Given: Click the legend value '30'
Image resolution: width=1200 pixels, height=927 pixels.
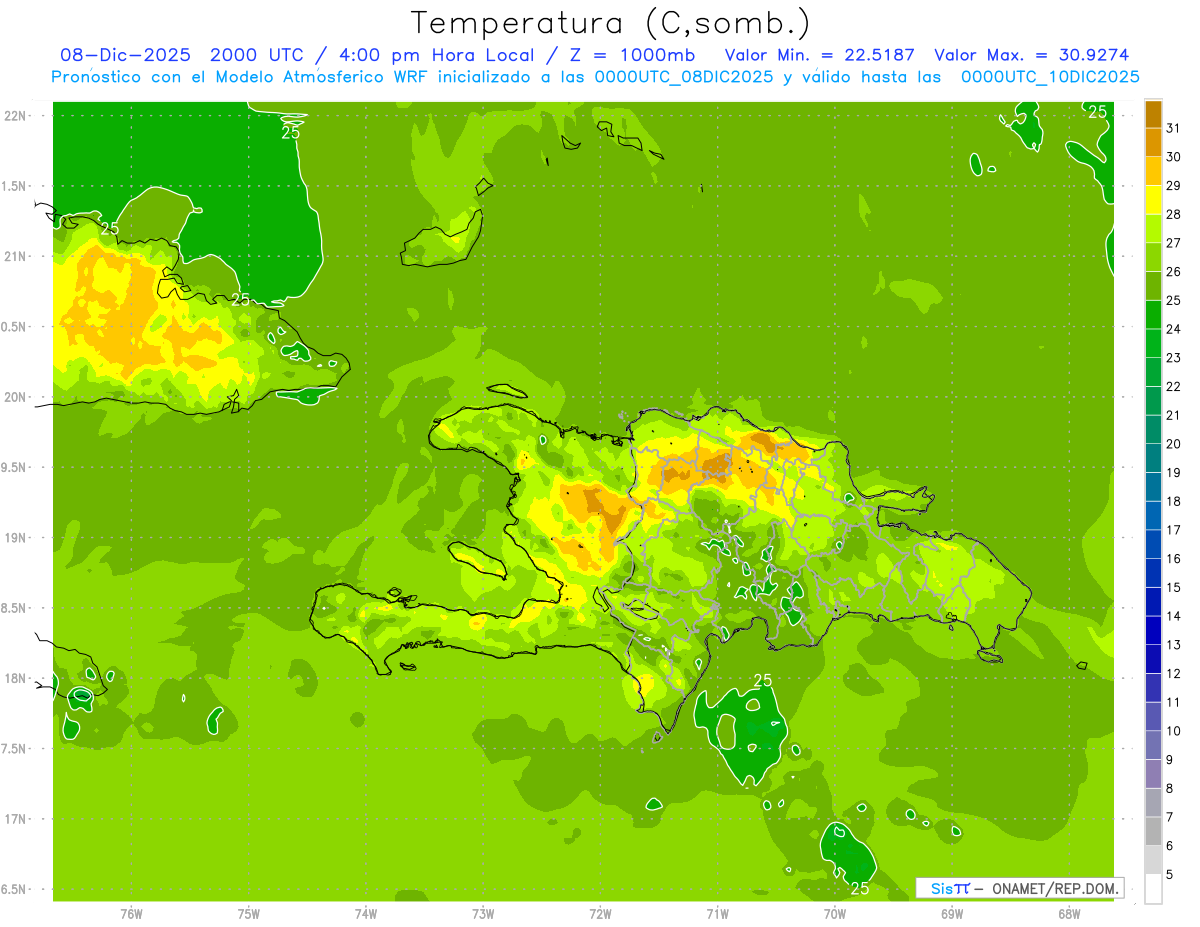Looking at the screenshot, I should [x=1173, y=157].
